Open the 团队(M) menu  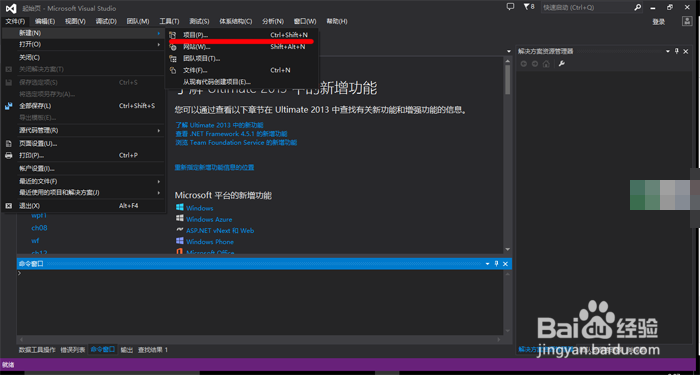pos(138,21)
